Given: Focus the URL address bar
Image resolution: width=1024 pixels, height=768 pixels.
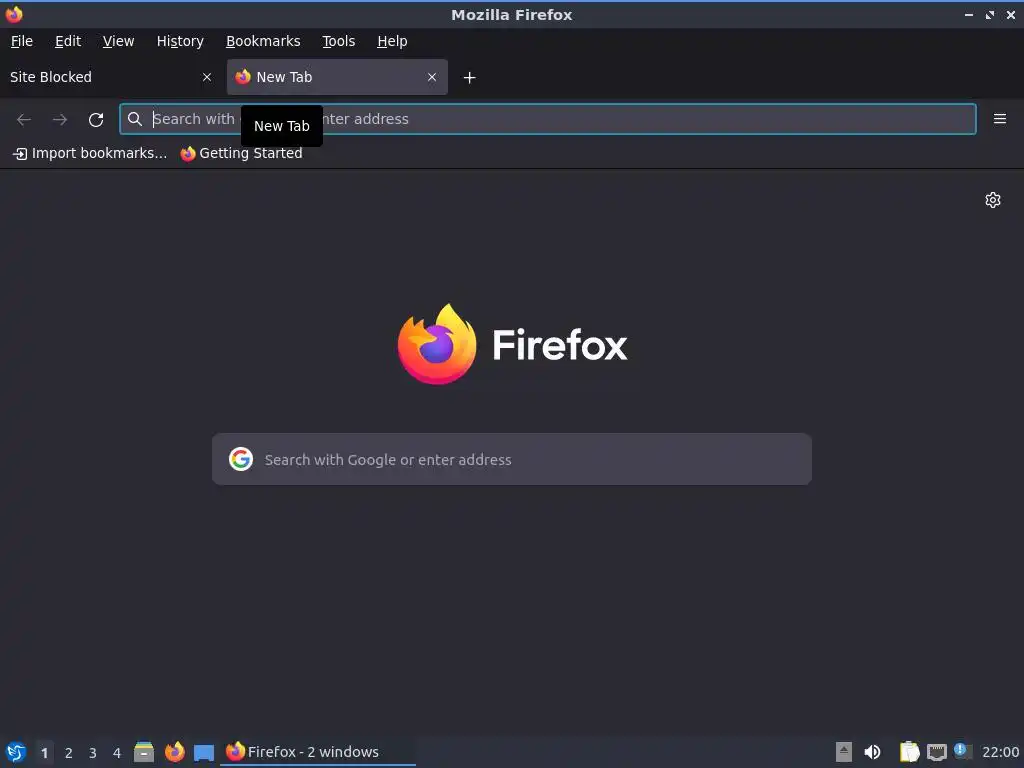Looking at the screenshot, I should pos(547,119).
